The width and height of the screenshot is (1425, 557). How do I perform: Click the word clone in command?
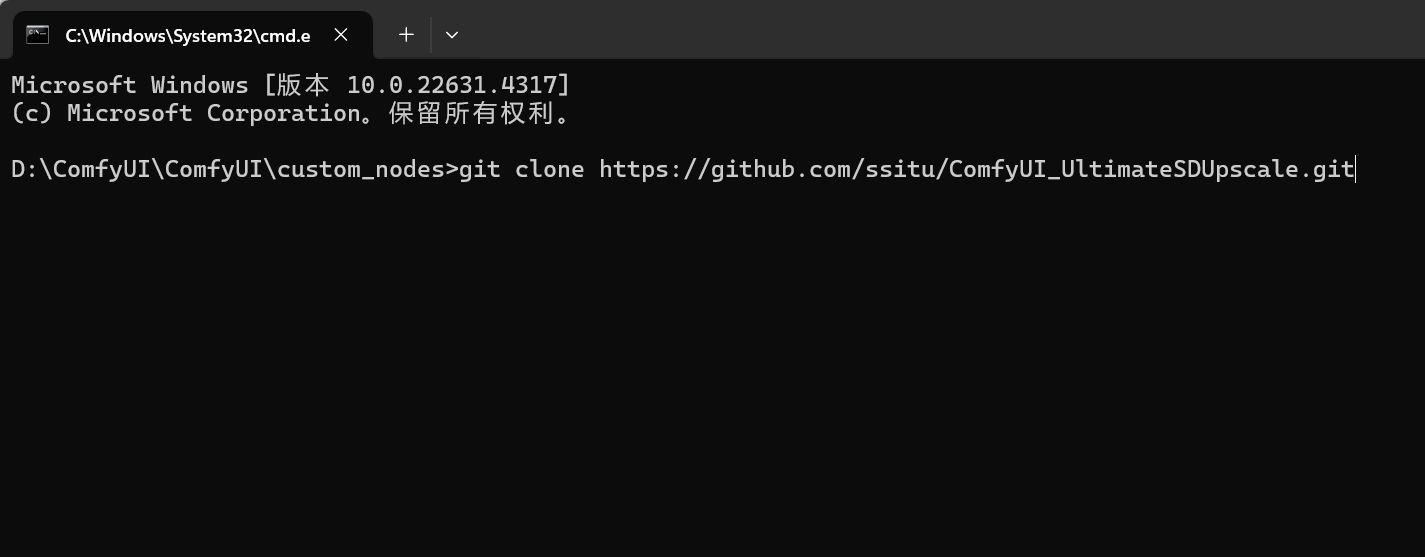(550, 169)
